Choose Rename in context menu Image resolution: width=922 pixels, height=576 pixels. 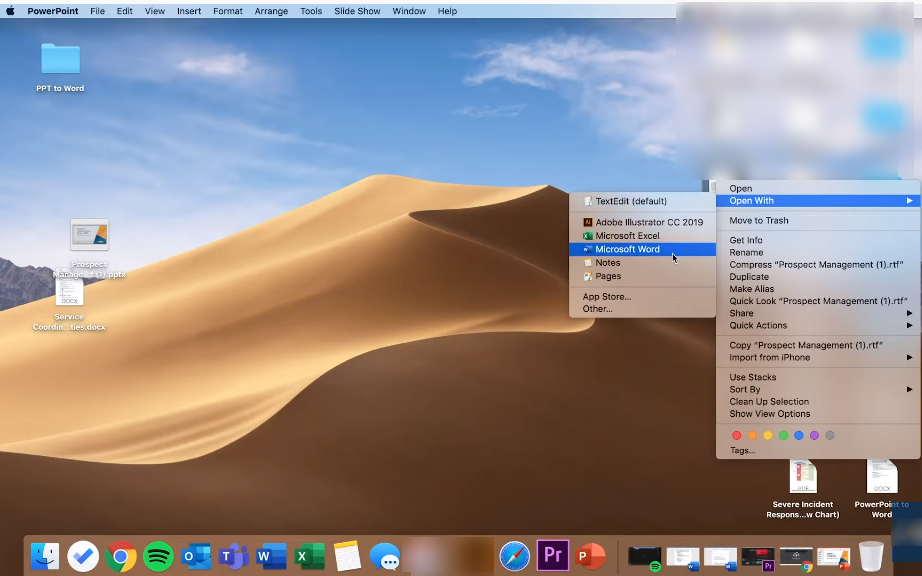point(818,253)
